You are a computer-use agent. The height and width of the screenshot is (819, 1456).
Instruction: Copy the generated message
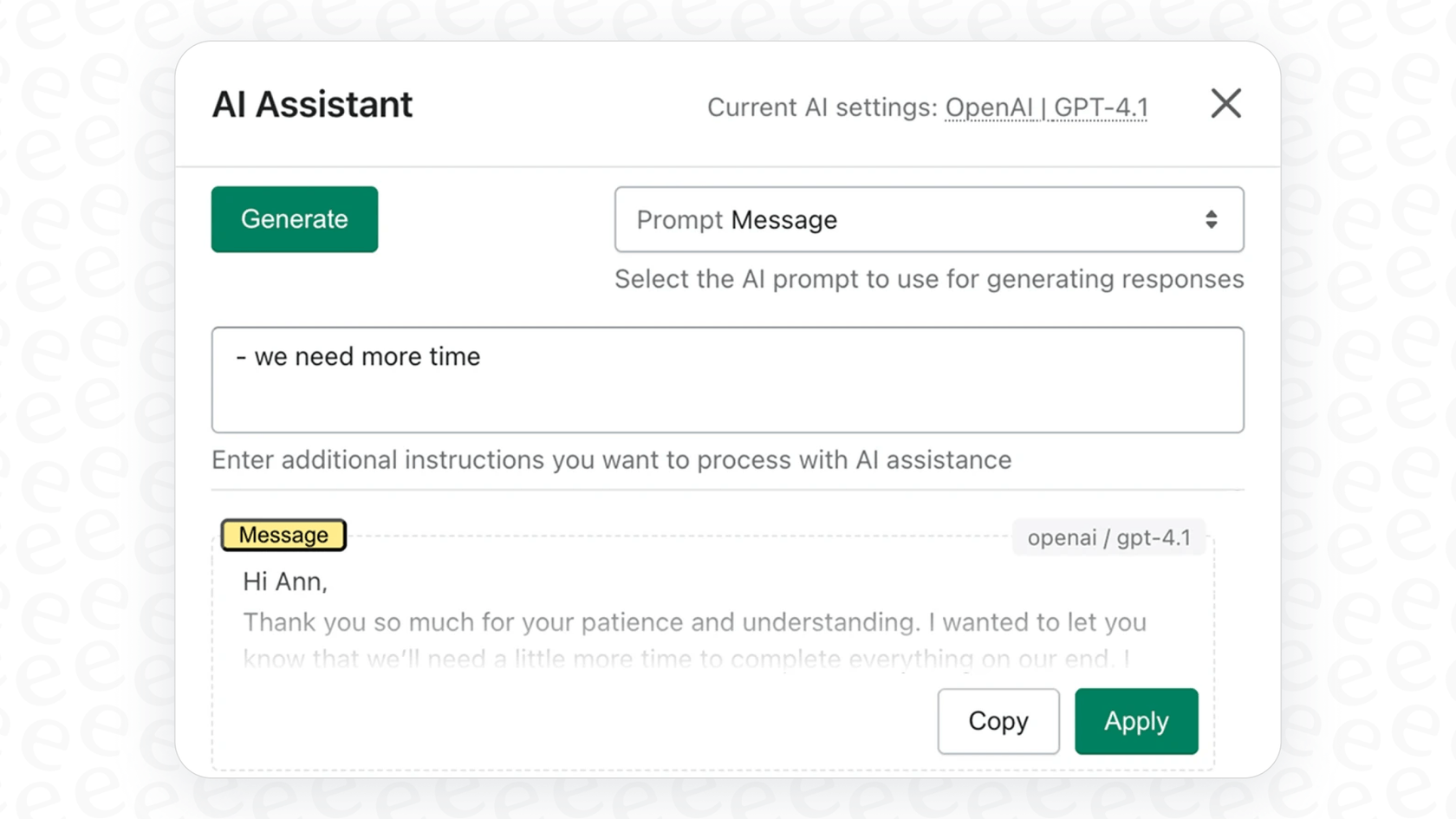coord(998,721)
